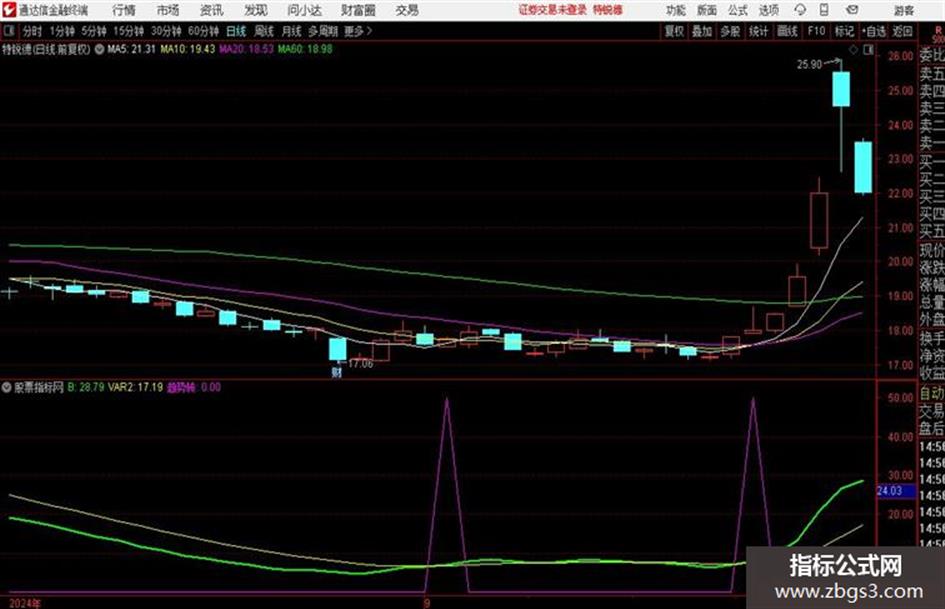
Task: Click the 叠加 overlay toolbar button
Action: [702, 31]
